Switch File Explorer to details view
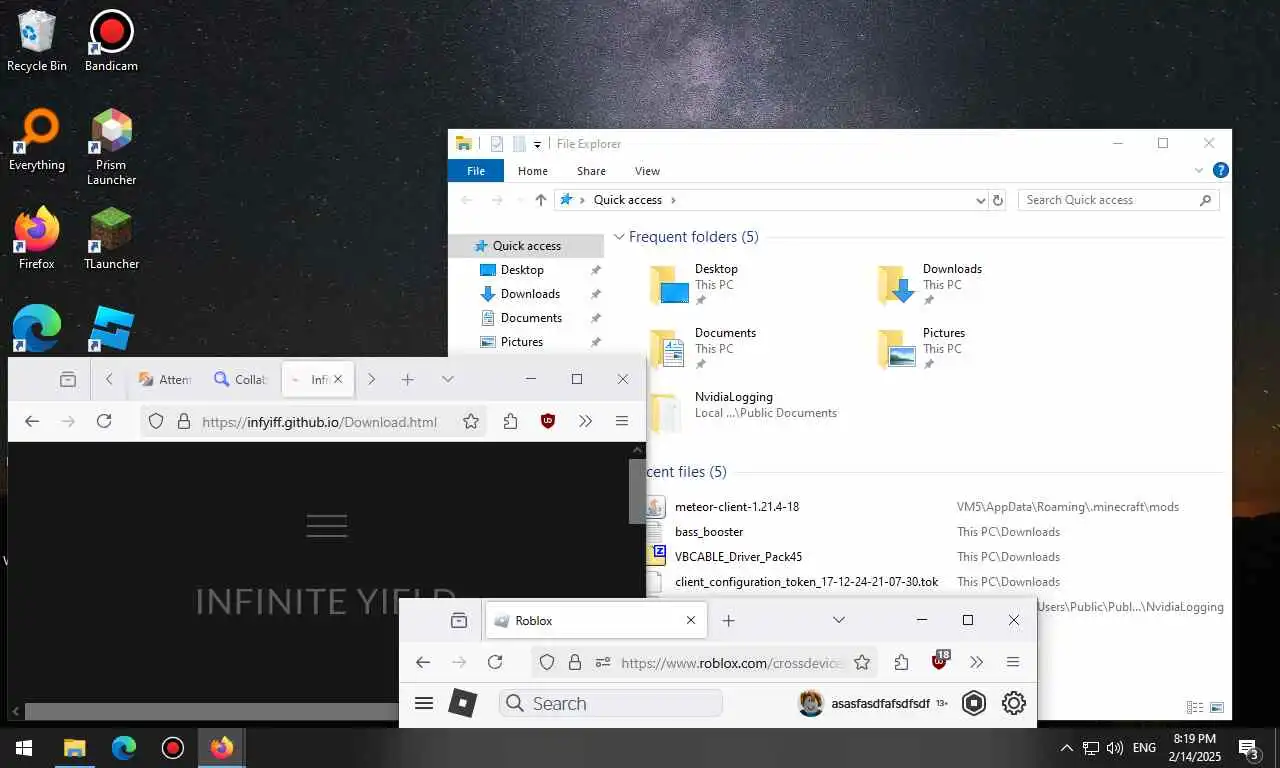The image size is (1280, 768). 1195,707
